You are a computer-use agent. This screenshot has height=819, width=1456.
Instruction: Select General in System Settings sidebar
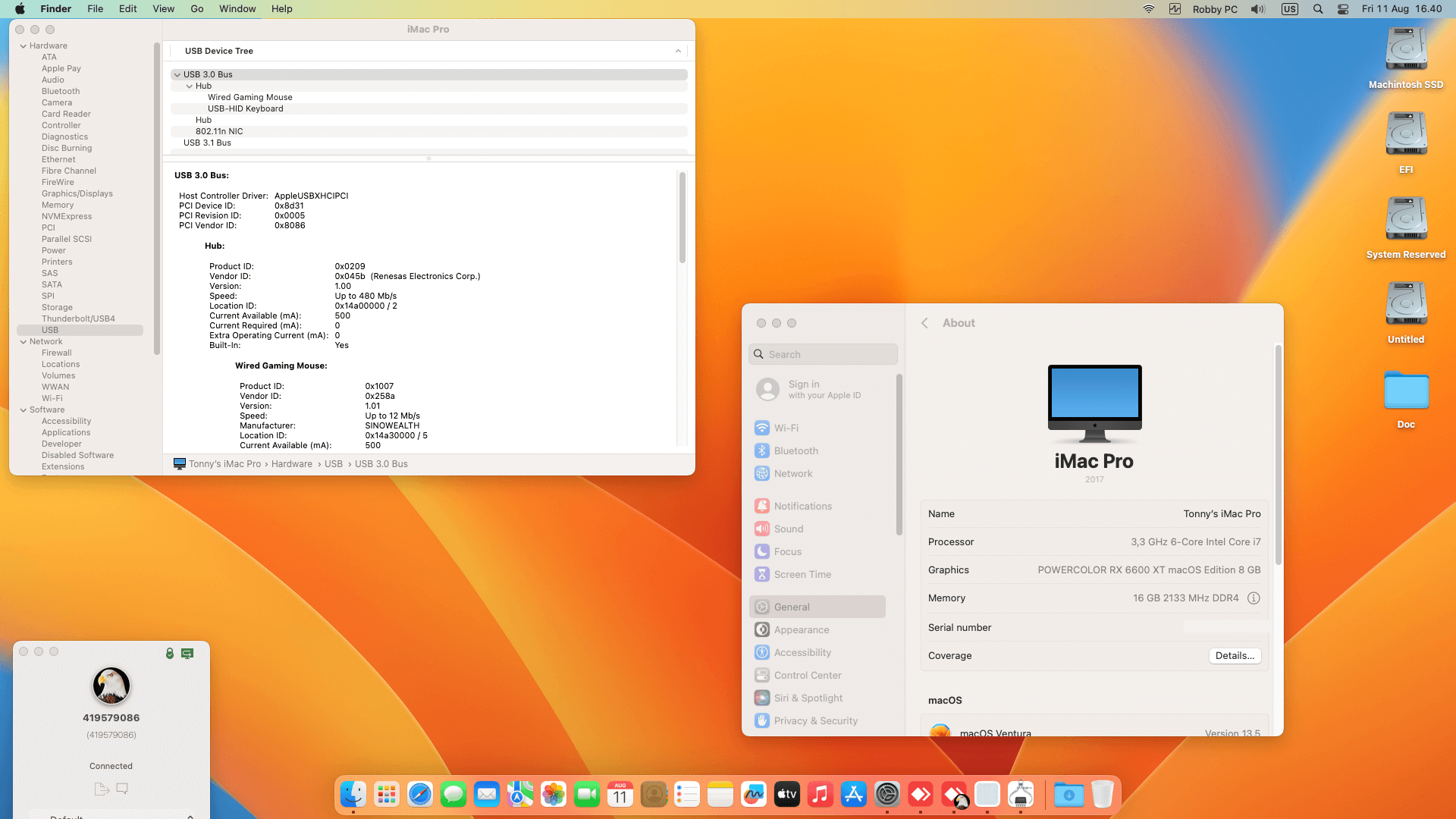[817, 607]
